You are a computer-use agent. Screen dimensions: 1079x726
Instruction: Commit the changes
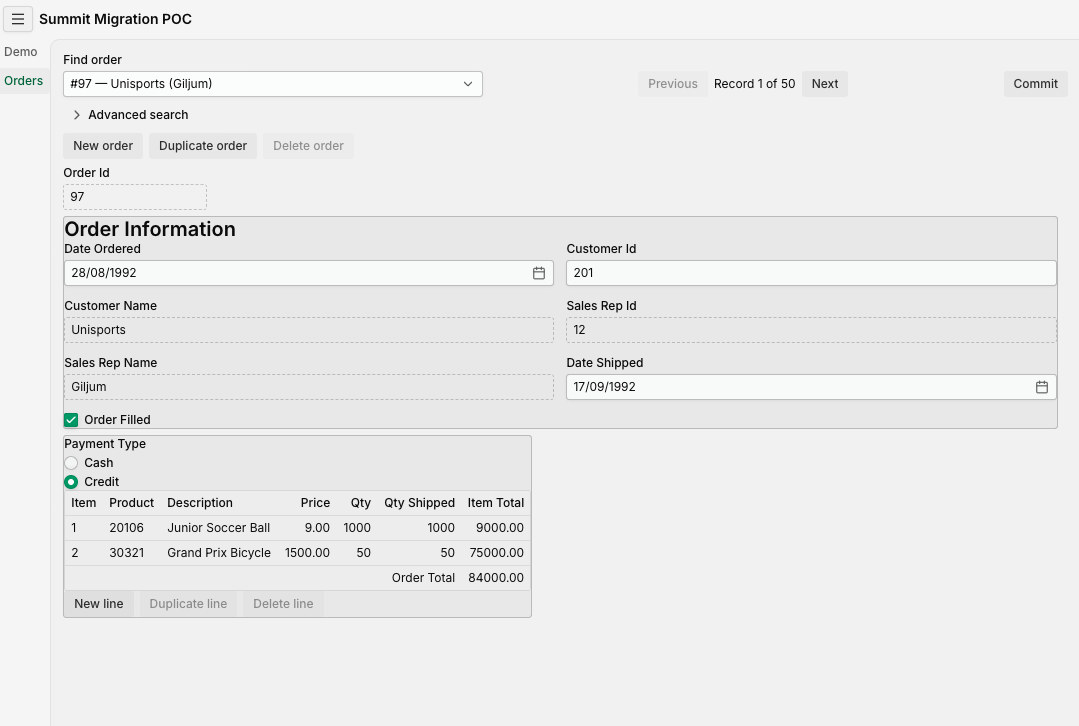[x=1035, y=84]
